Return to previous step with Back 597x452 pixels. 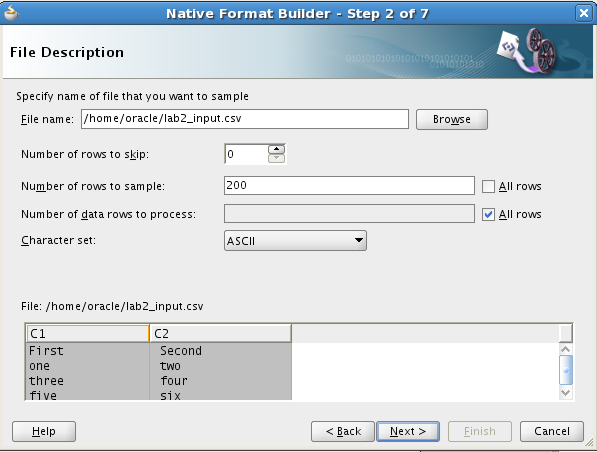[x=343, y=431]
